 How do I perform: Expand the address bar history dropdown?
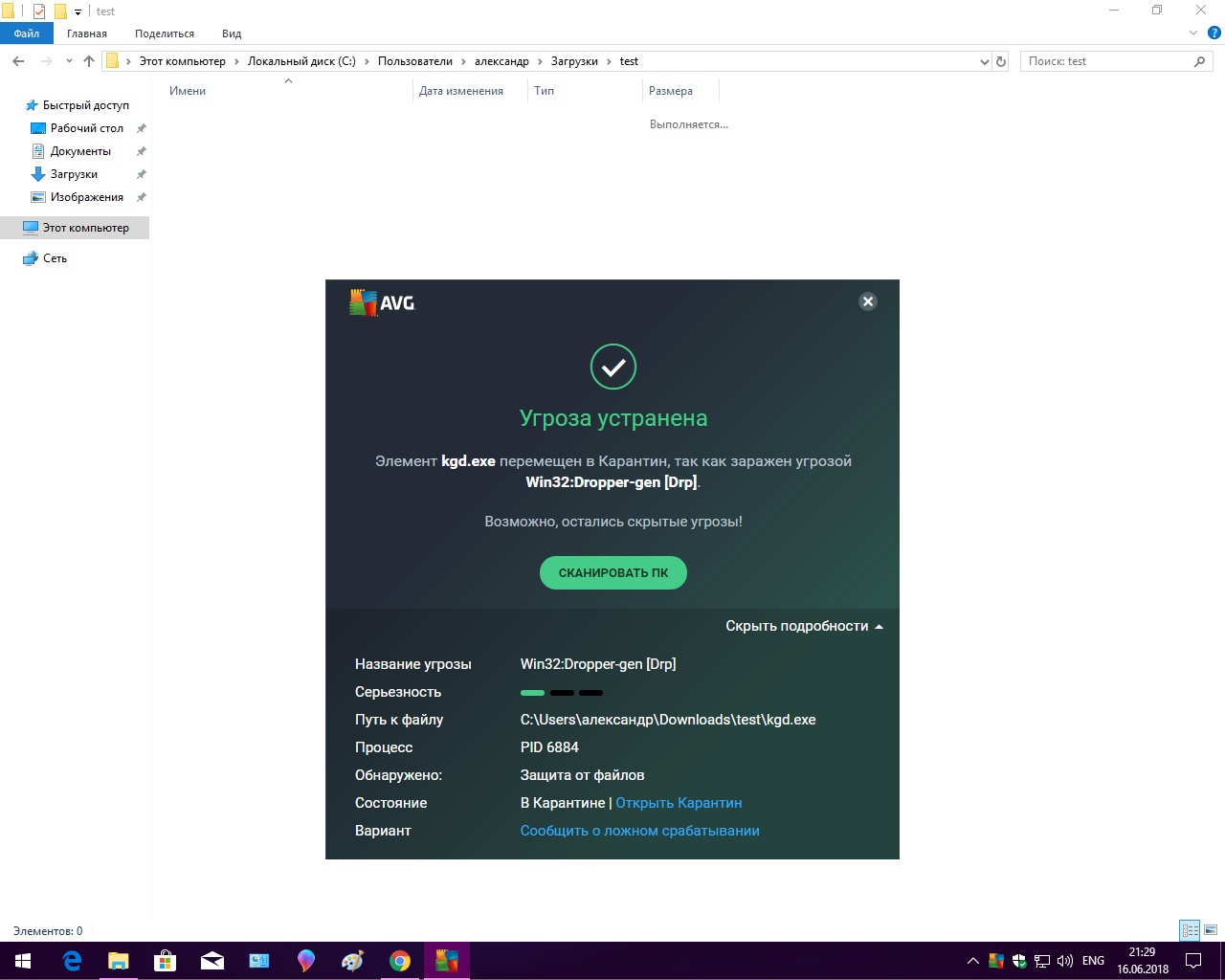985,61
